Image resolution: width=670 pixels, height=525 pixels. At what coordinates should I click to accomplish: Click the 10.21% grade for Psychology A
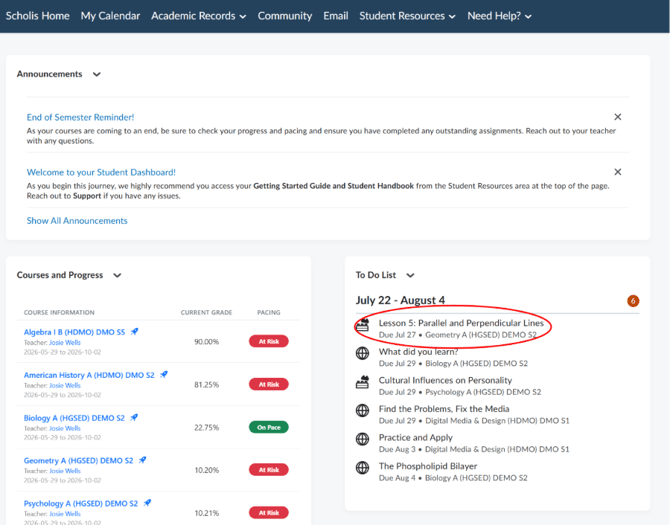(x=206, y=513)
